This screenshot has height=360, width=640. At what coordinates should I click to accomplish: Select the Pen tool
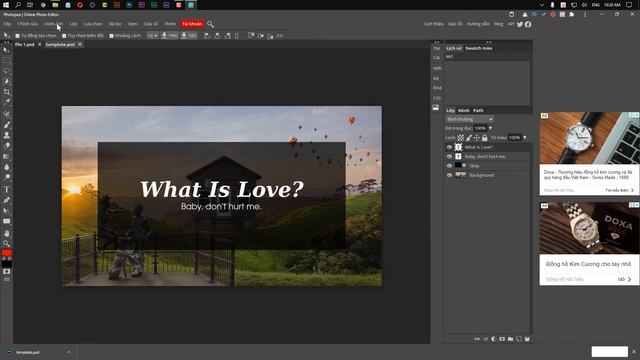(6, 200)
